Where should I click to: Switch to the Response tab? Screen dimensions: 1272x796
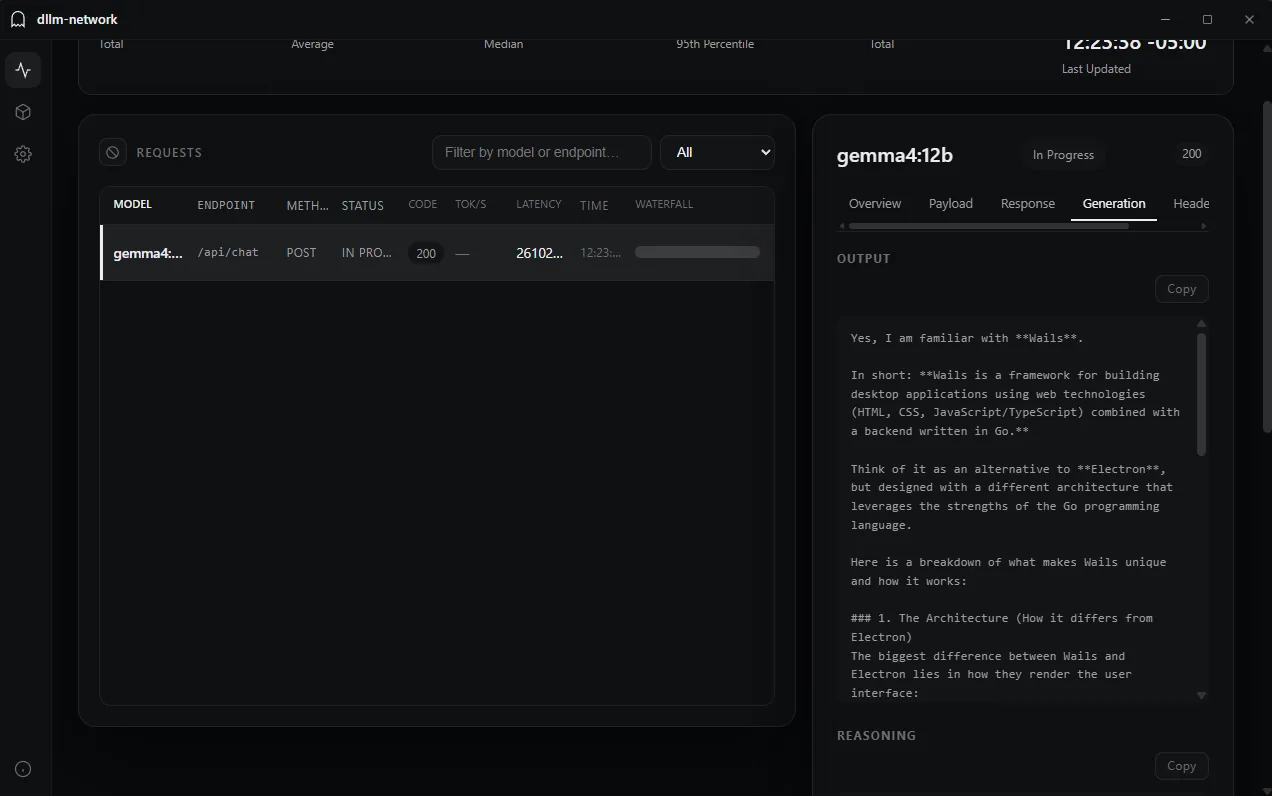coord(1027,203)
